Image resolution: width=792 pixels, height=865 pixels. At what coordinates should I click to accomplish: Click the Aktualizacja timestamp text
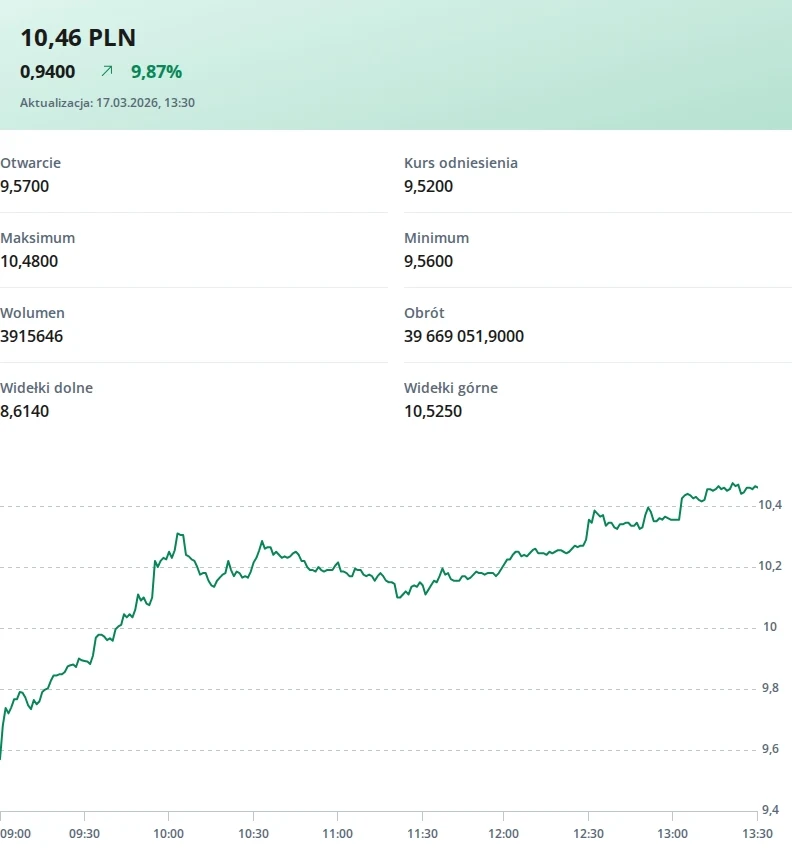pos(108,103)
